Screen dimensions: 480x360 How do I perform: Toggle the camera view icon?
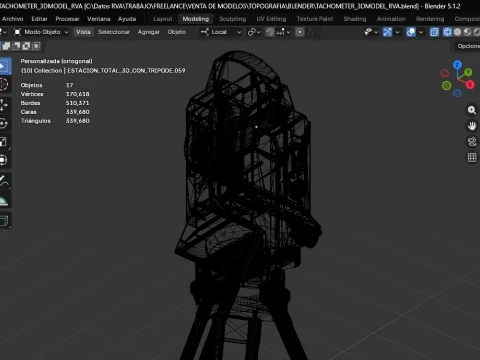(x=472, y=142)
